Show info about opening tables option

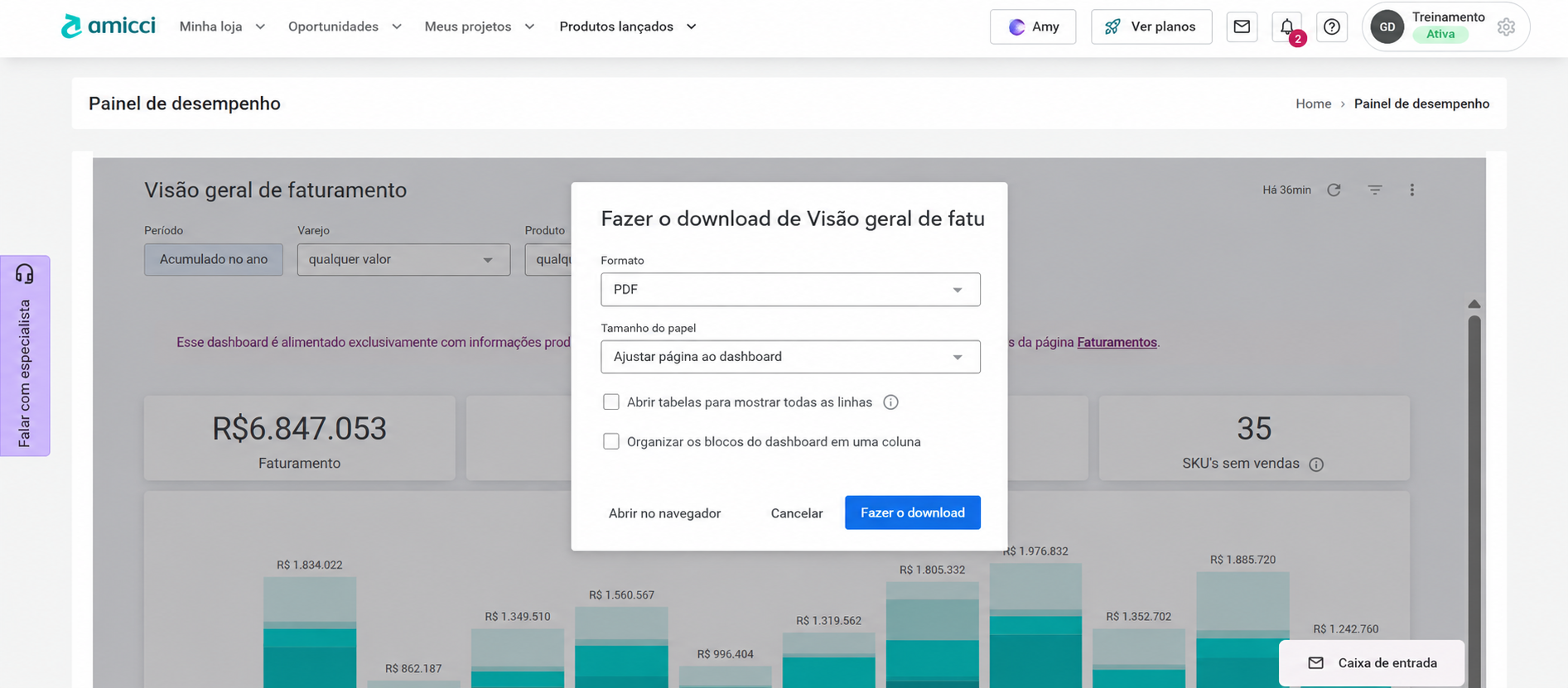(890, 402)
